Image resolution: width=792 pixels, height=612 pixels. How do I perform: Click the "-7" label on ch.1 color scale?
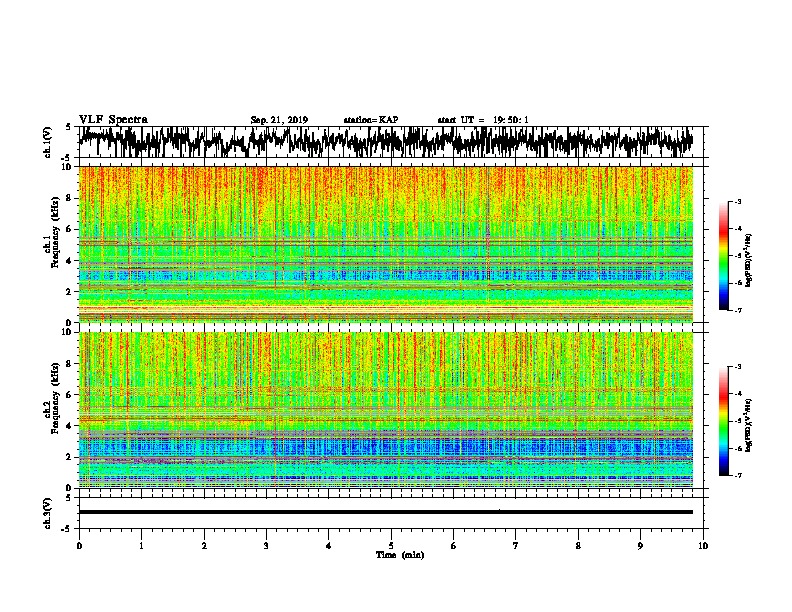738,310
